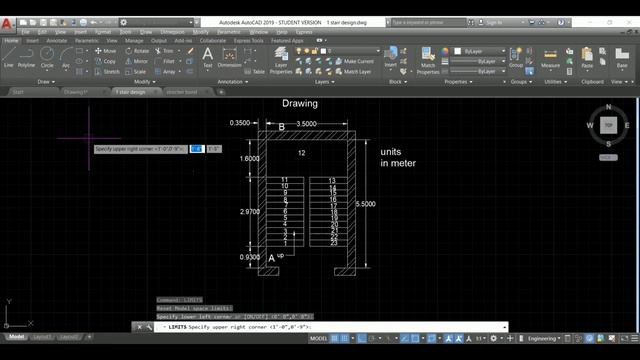Expand the Draw panel

click(46, 82)
